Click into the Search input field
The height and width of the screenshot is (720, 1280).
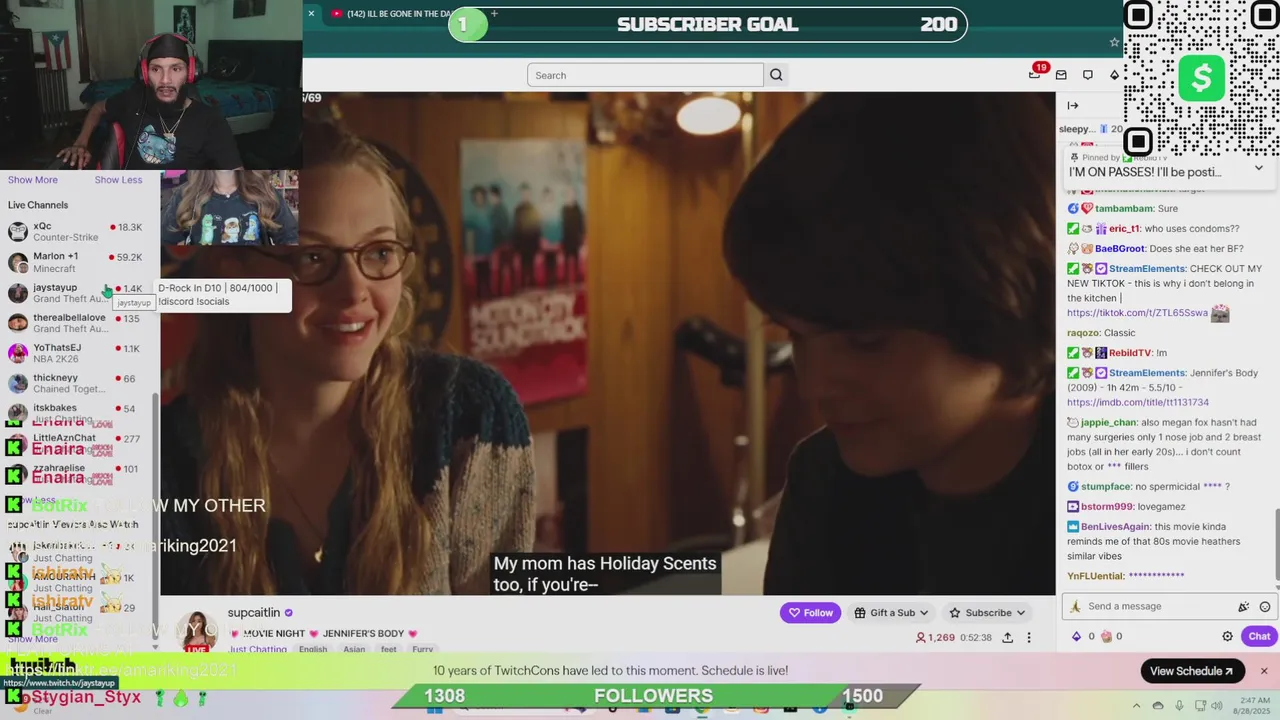pyautogui.click(x=645, y=75)
